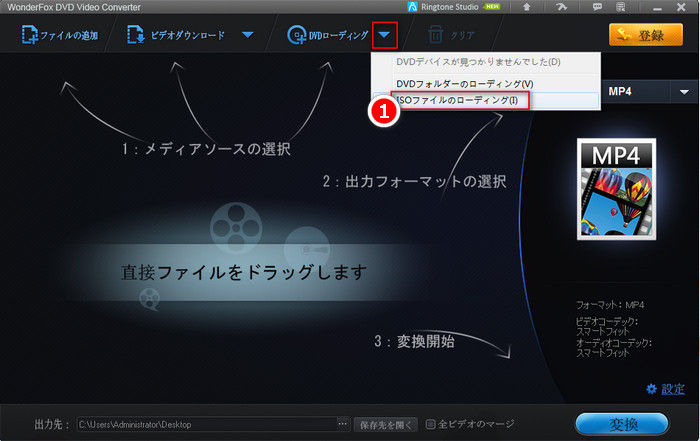Click the output path input field
Screen dimensions: 700x441
(207, 424)
